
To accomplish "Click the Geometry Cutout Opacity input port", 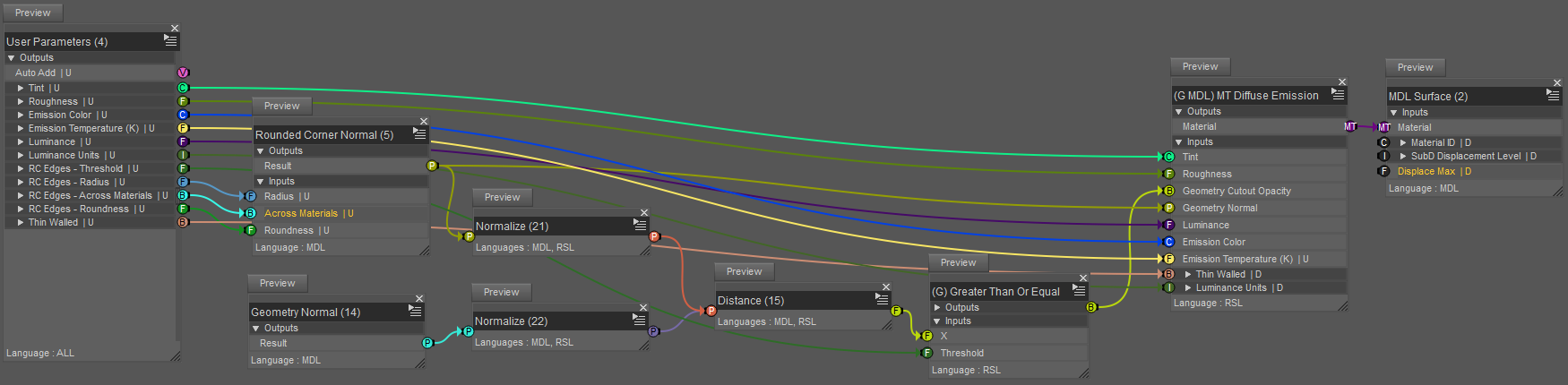I will (1168, 191).
